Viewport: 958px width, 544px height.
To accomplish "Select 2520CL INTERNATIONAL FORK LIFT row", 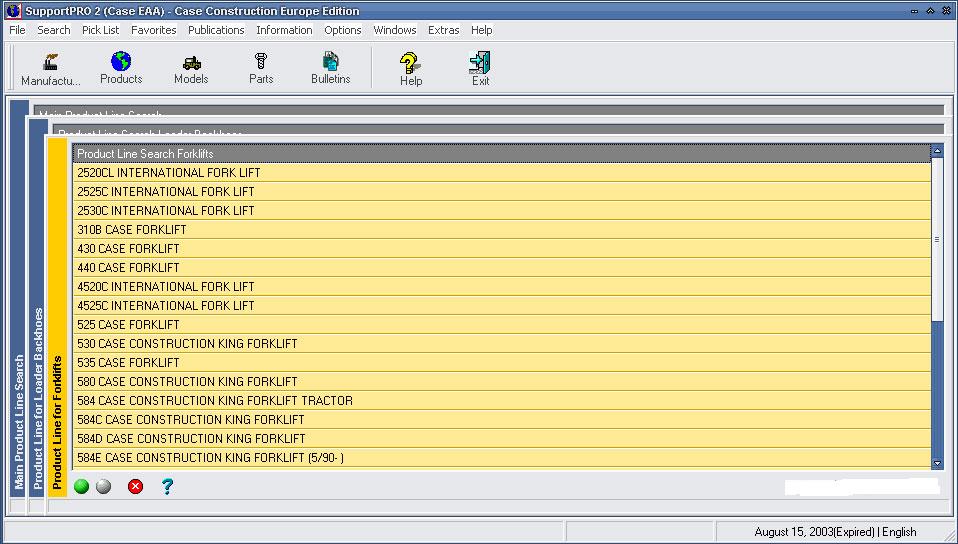I will [x=502, y=172].
